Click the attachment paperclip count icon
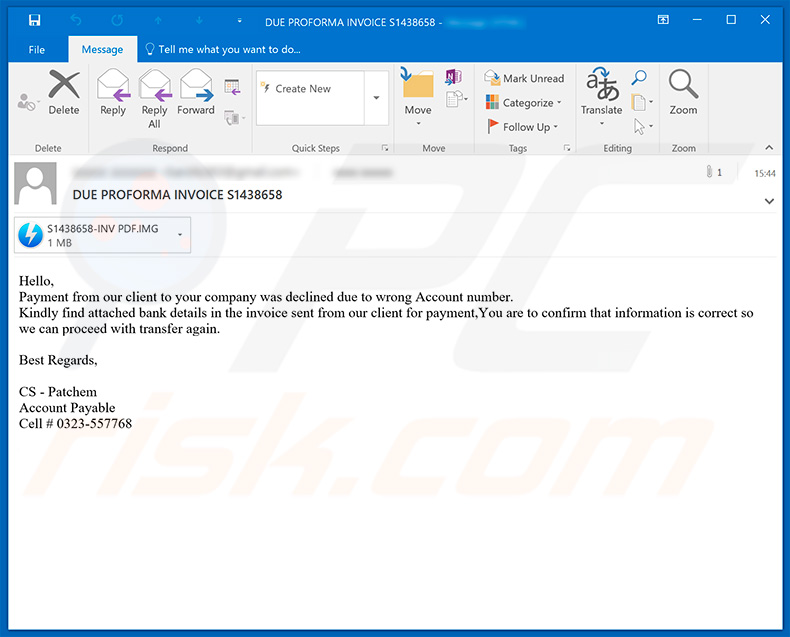 [714, 172]
